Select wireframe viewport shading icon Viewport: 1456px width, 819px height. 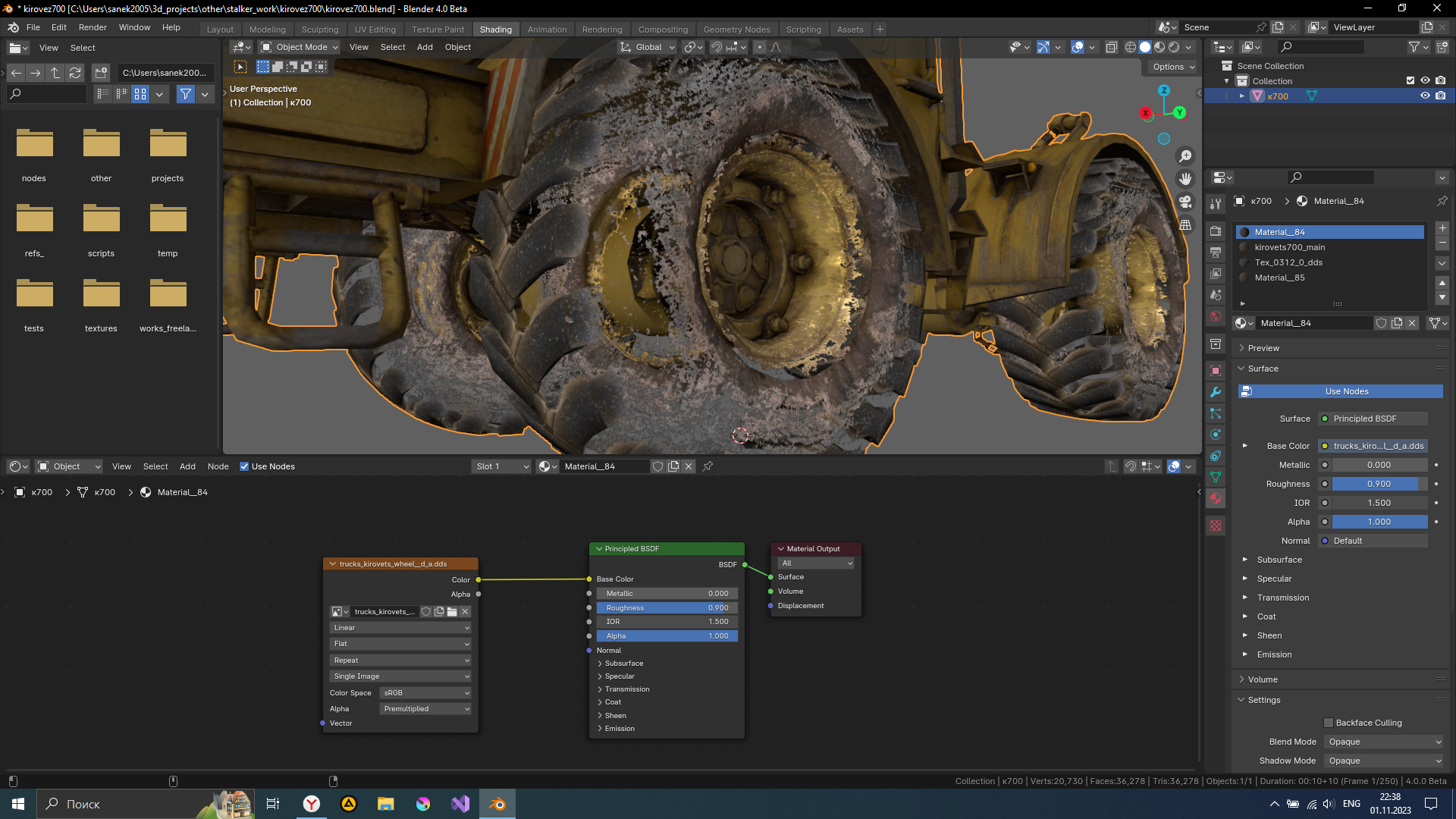[x=1131, y=47]
